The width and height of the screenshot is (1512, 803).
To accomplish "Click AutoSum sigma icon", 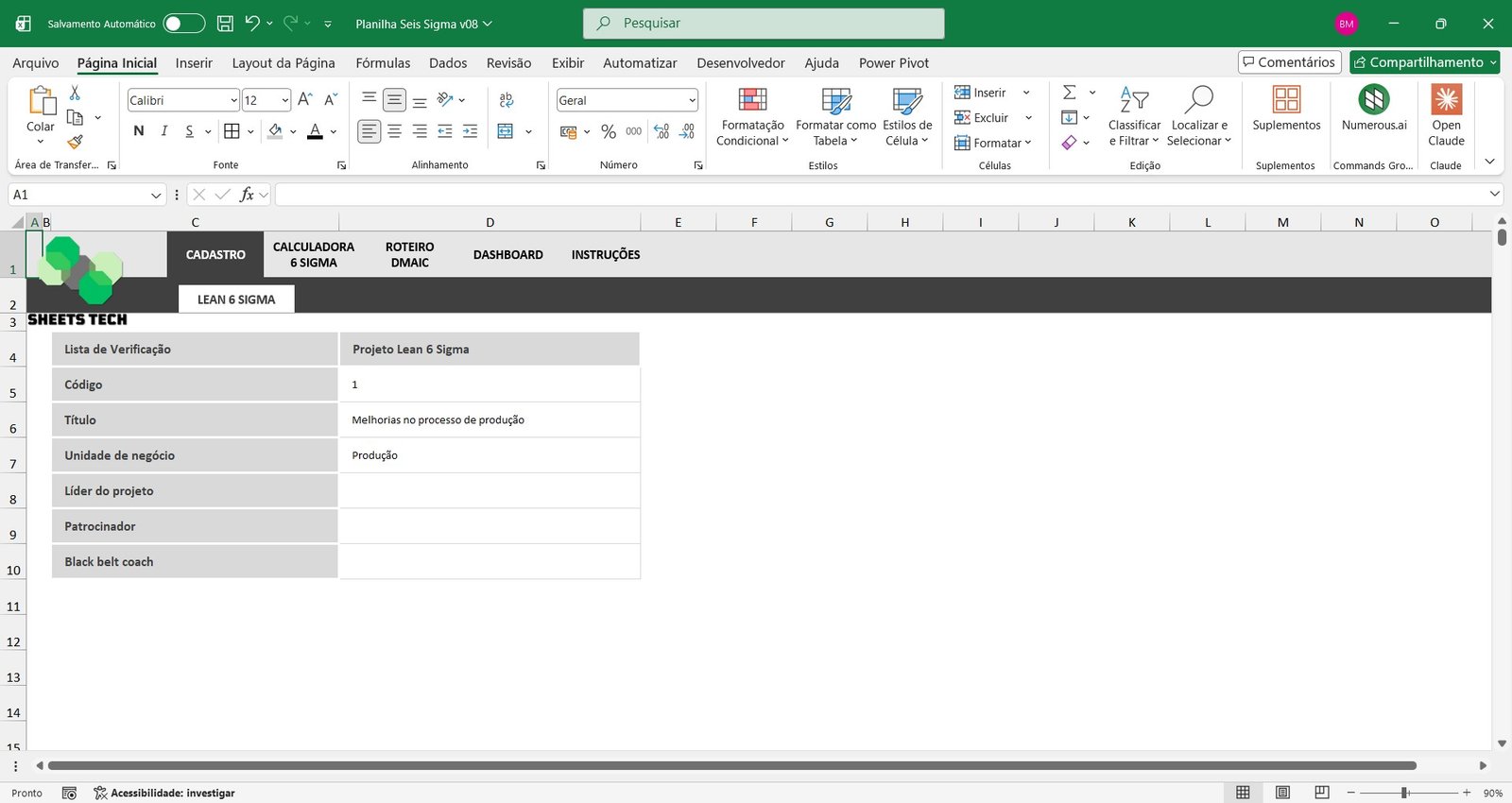I will click(1070, 93).
